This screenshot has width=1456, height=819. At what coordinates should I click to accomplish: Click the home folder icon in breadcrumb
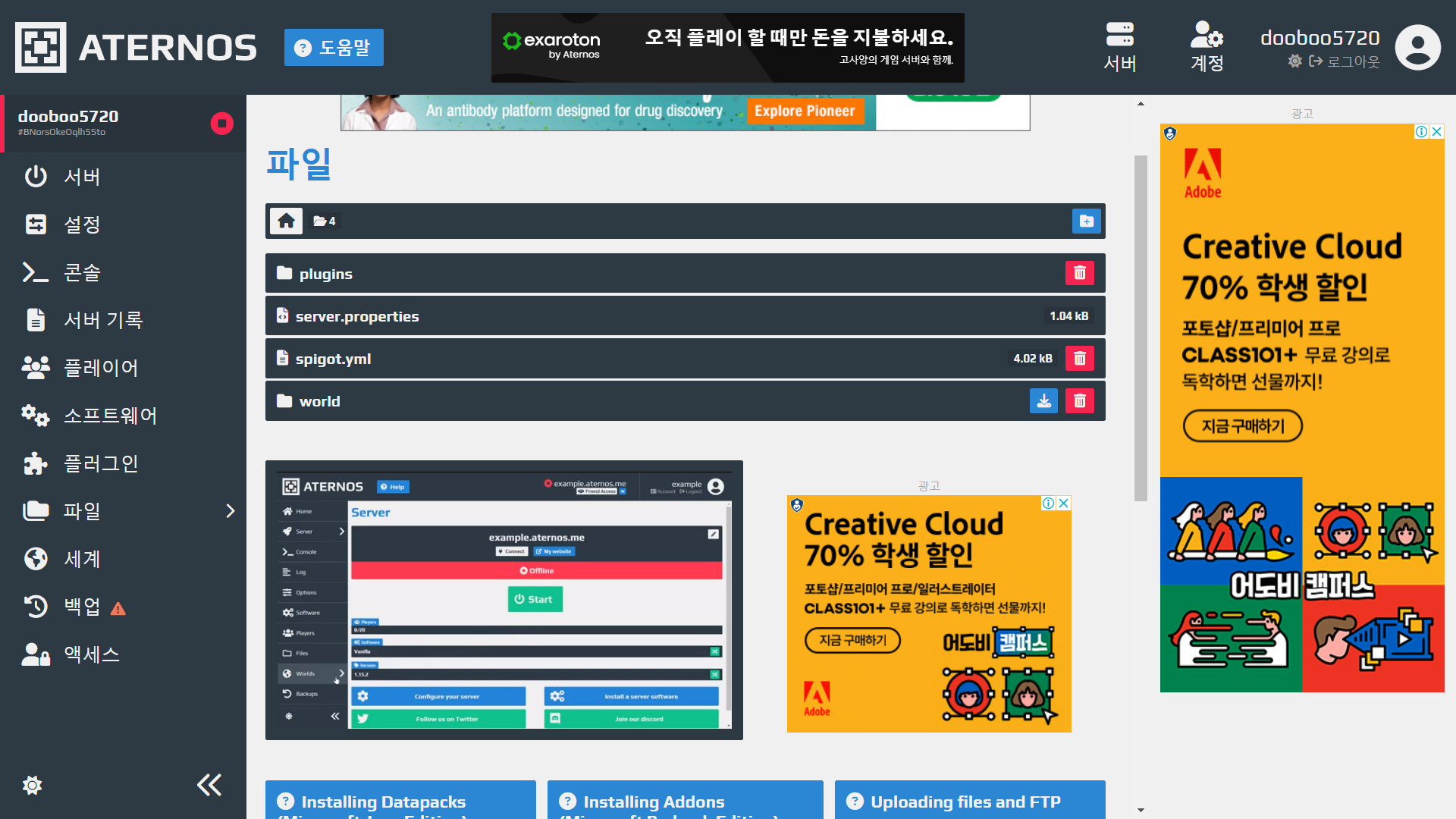point(286,221)
